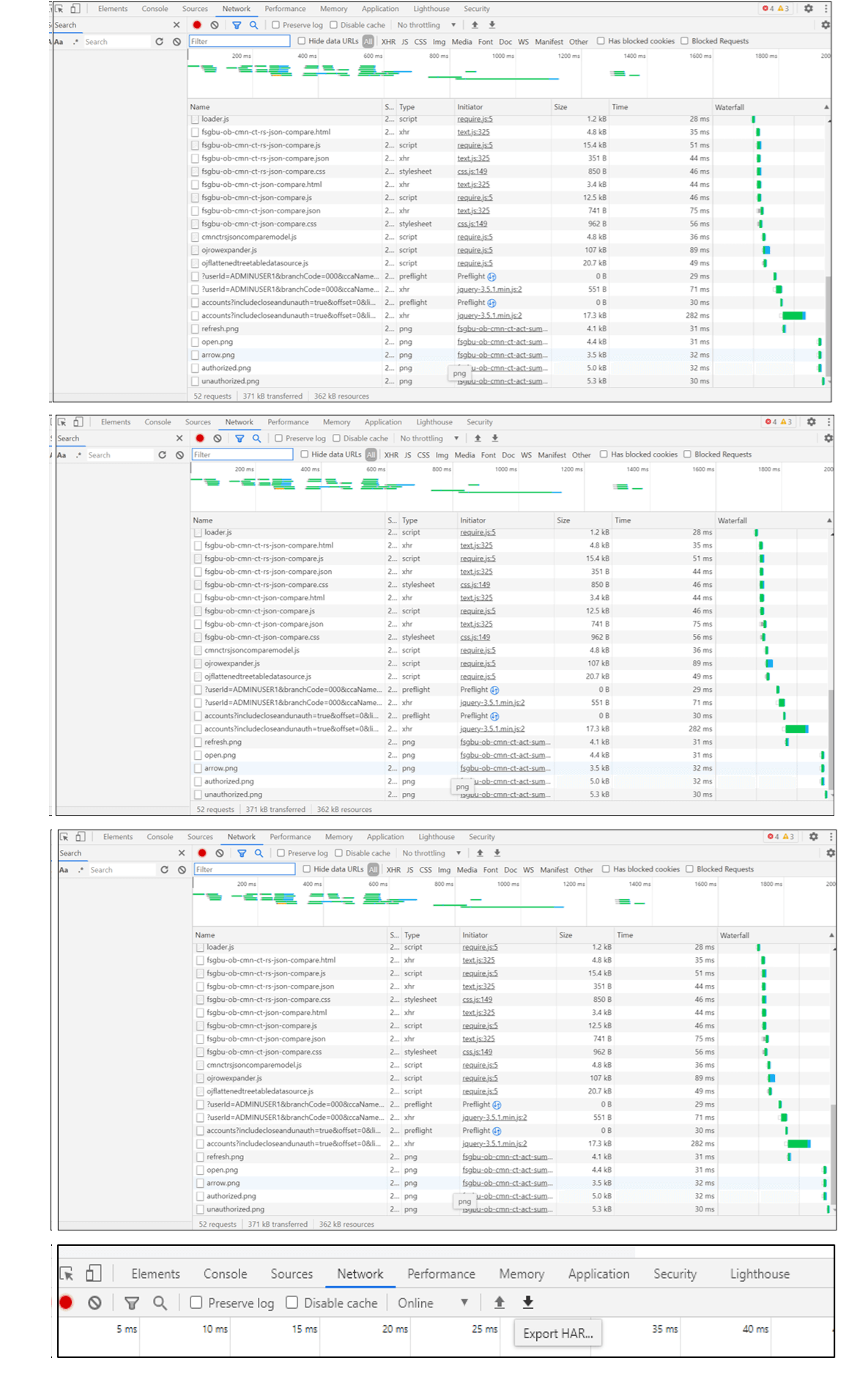Open Performance tab in enlarged bottom panel

point(441,1274)
